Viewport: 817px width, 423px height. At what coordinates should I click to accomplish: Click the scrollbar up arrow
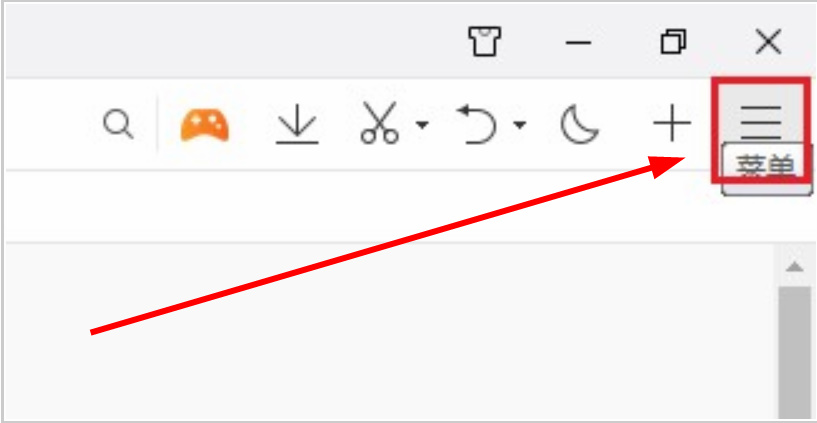coord(795,267)
